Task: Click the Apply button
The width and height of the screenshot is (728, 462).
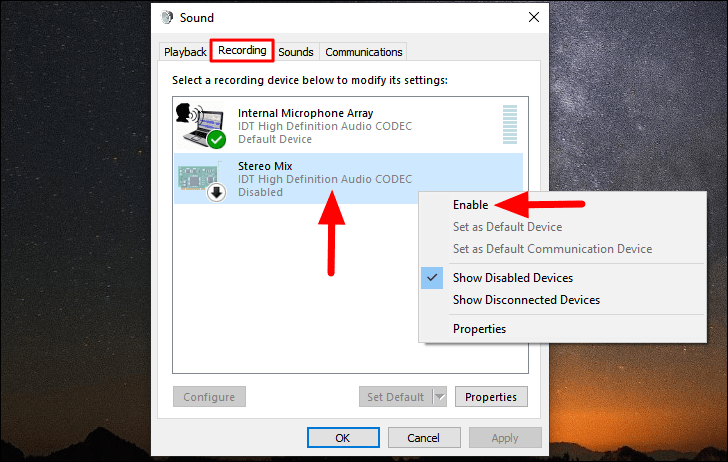Action: 505,438
